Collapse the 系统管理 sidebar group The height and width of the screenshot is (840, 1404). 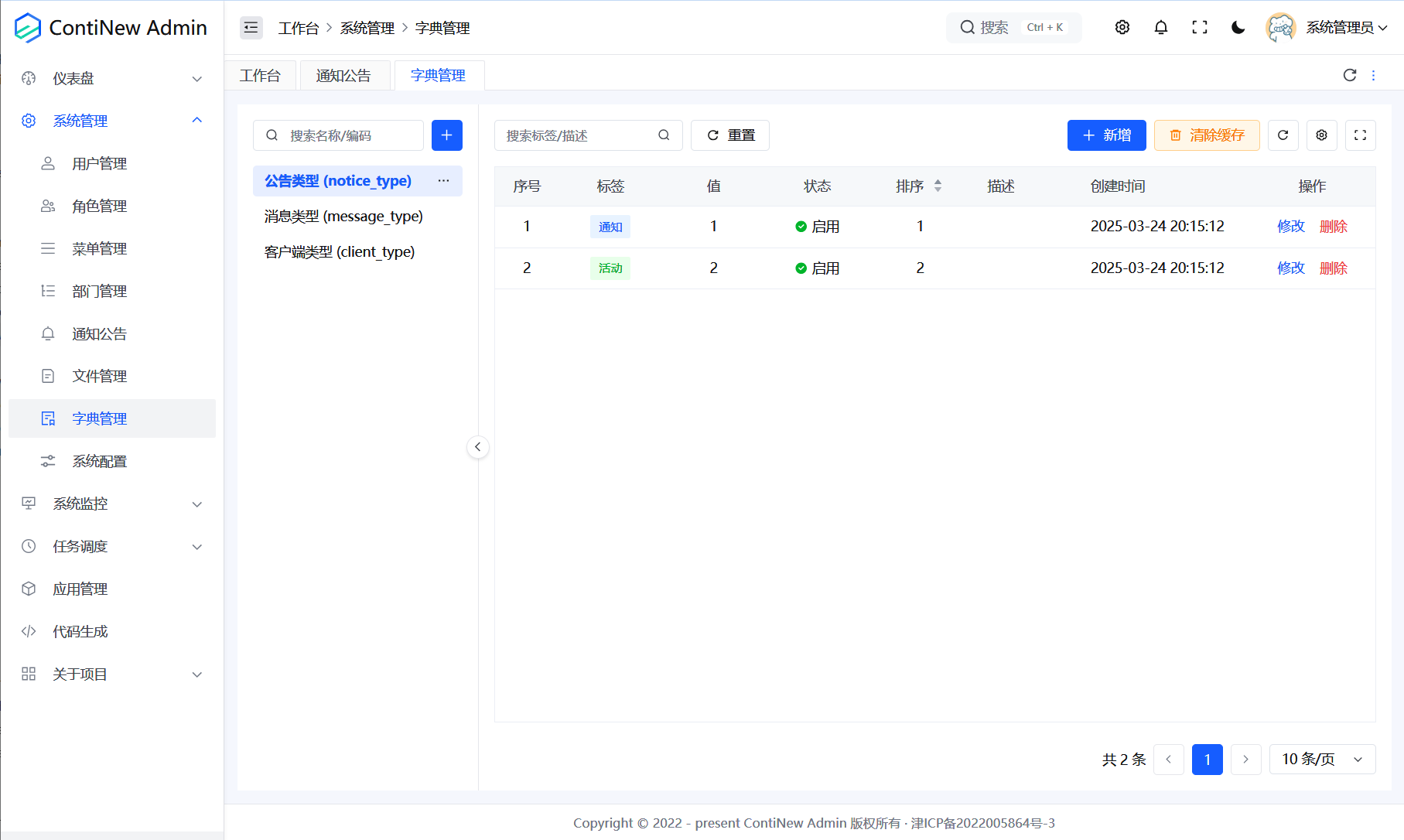(x=112, y=121)
